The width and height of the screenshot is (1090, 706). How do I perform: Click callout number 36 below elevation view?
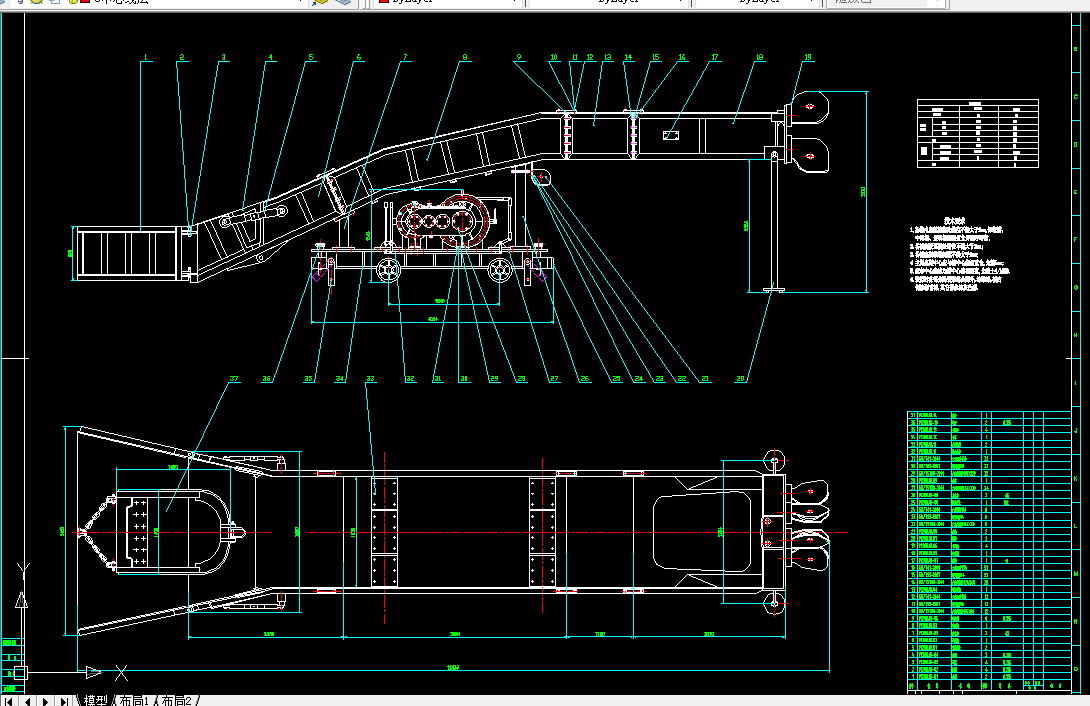[x=266, y=379]
